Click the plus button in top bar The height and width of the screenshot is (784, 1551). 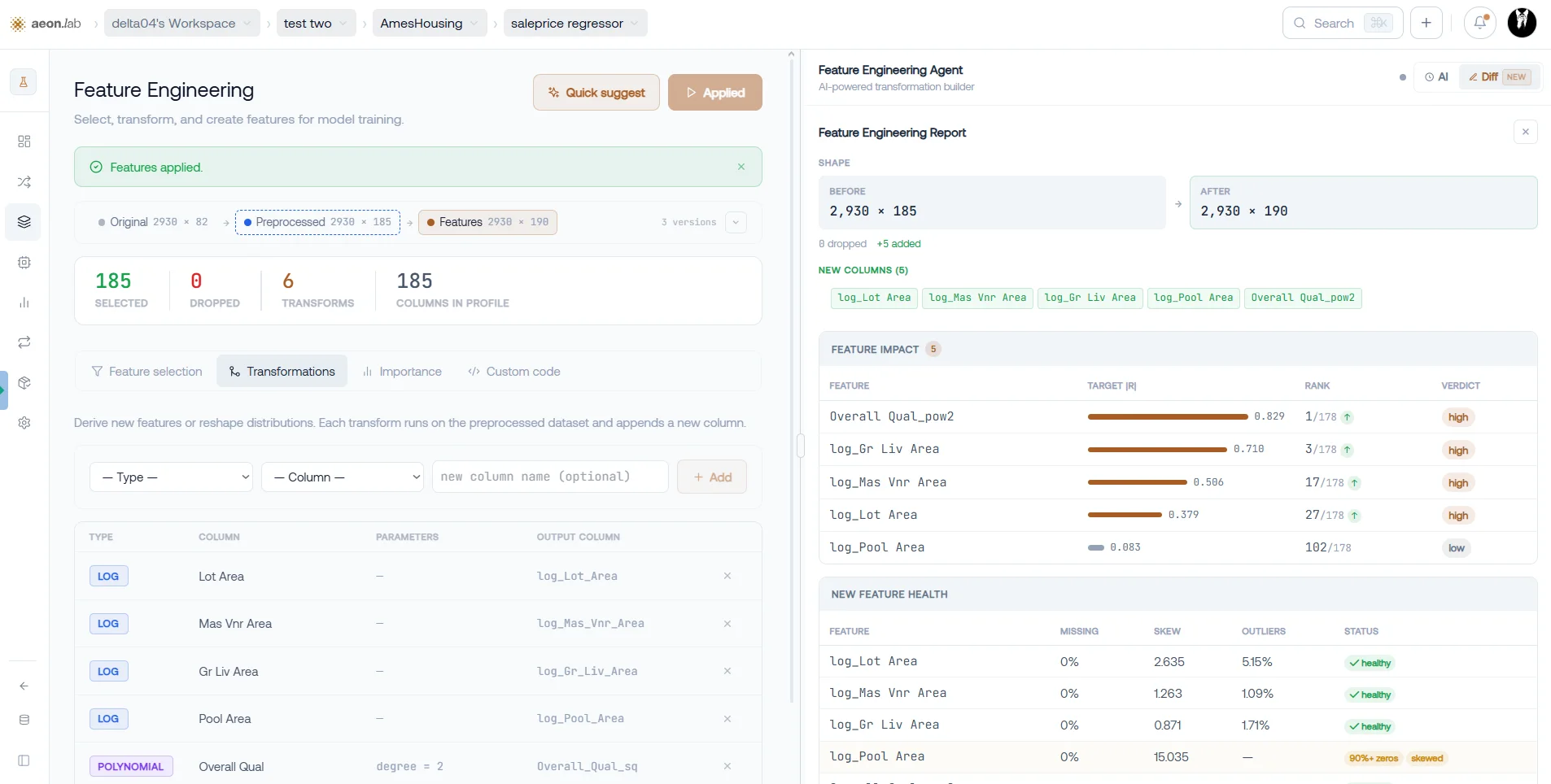(x=1426, y=23)
